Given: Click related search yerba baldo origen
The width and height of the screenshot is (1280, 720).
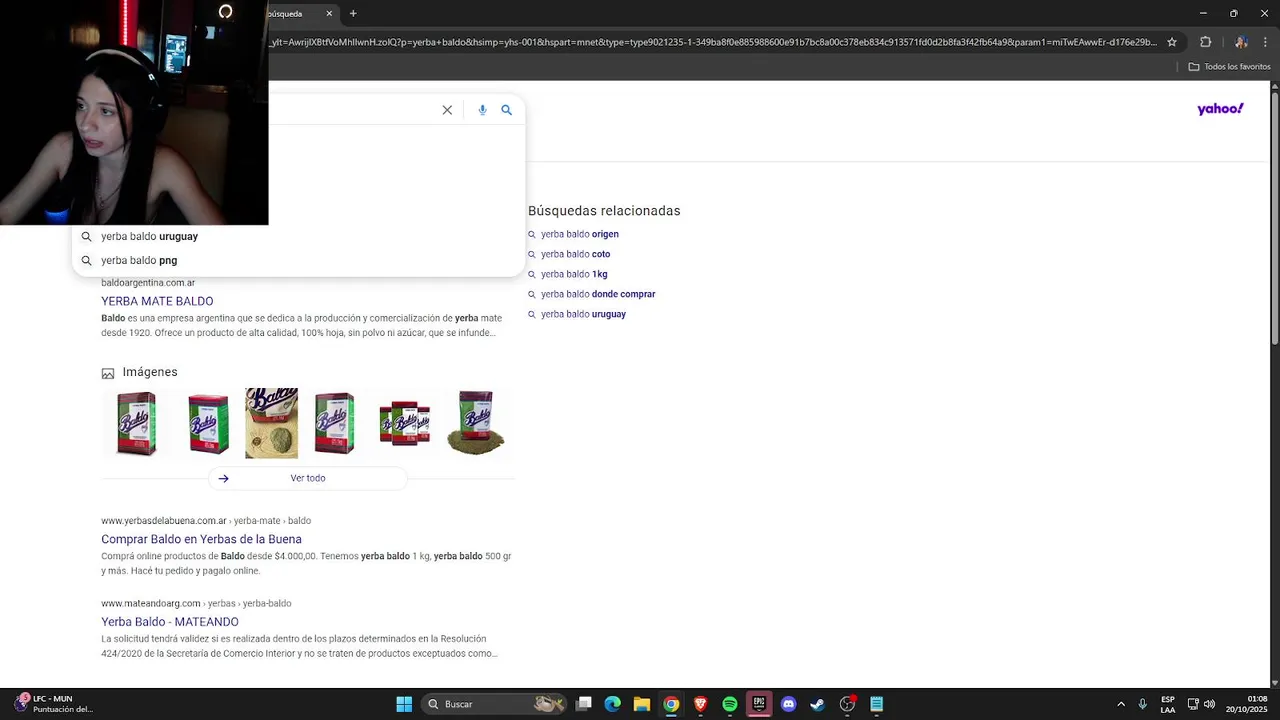Looking at the screenshot, I should click(579, 234).
